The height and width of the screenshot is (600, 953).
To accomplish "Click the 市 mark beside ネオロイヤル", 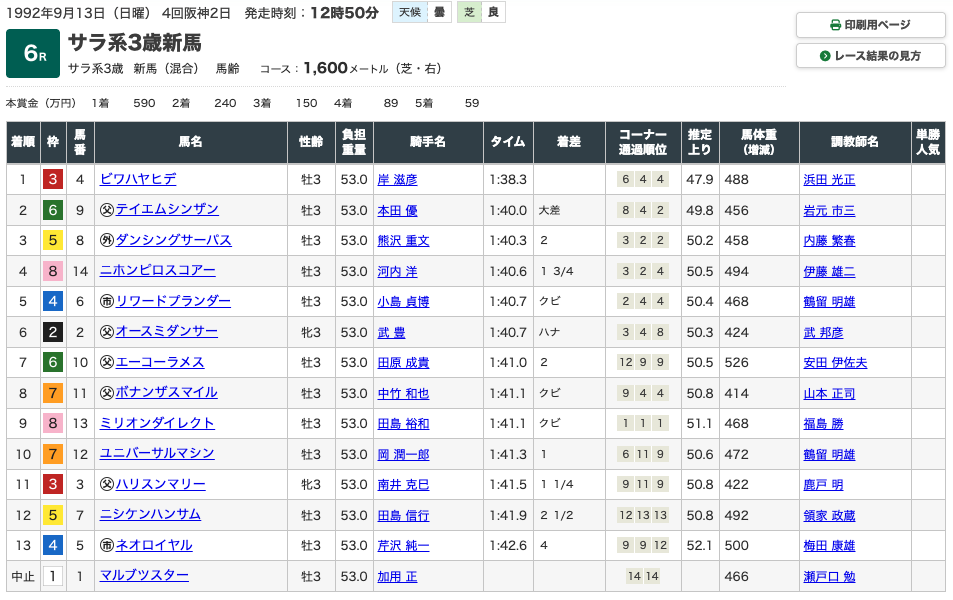I will tap(106, 546).
